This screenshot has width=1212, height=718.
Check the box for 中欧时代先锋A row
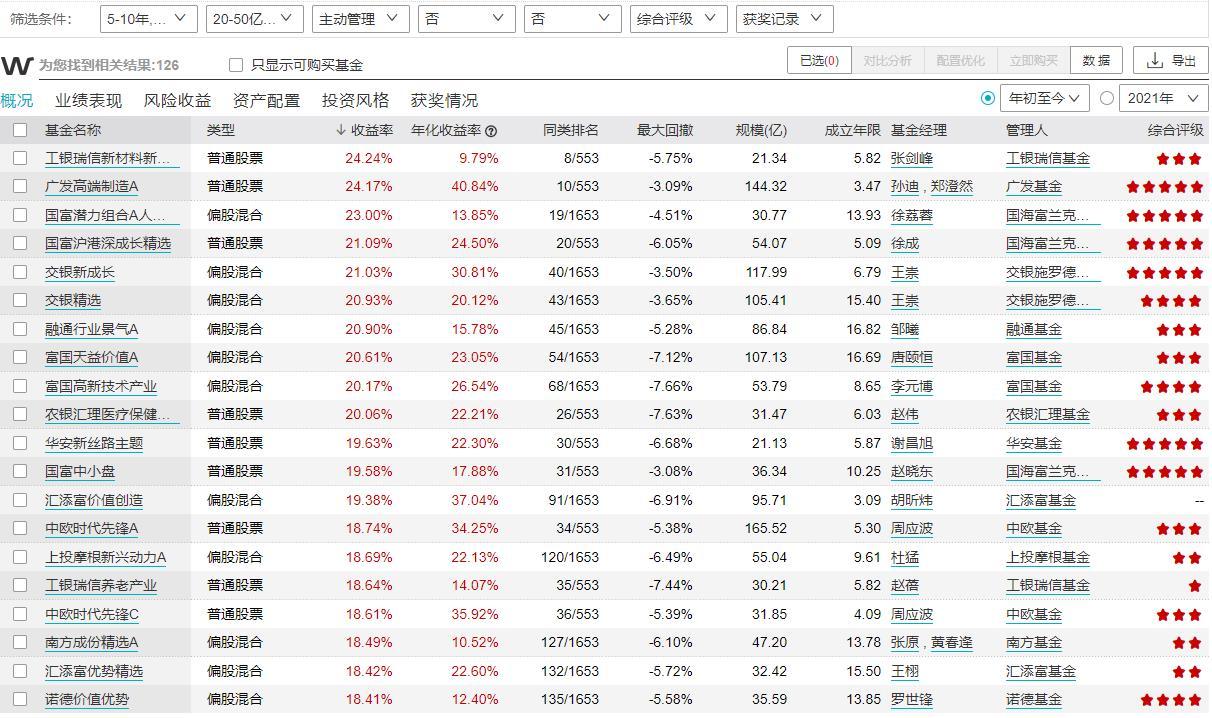click(x=20, y=528)
